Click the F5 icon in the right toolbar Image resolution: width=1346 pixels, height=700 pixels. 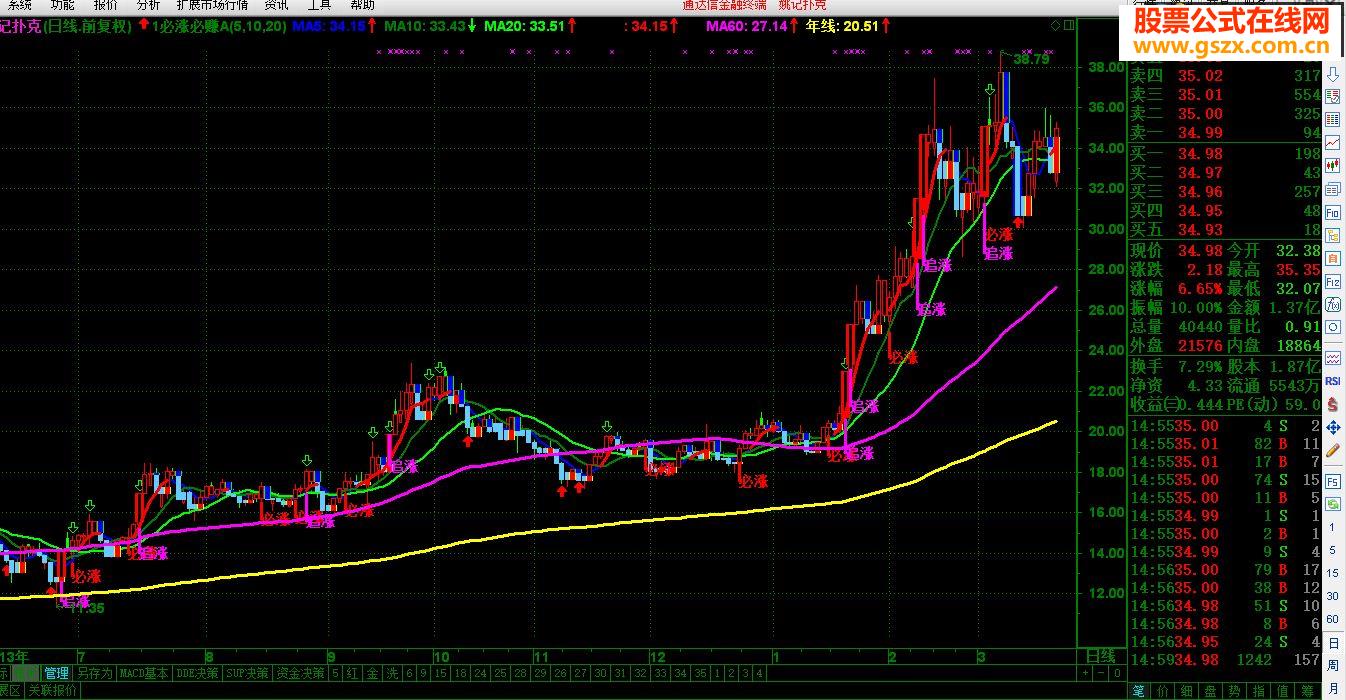1333,481
